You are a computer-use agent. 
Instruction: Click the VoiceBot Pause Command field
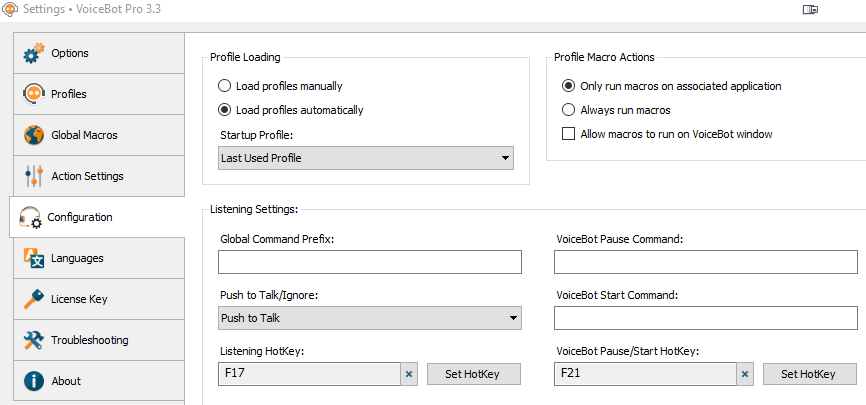(705, 262)
